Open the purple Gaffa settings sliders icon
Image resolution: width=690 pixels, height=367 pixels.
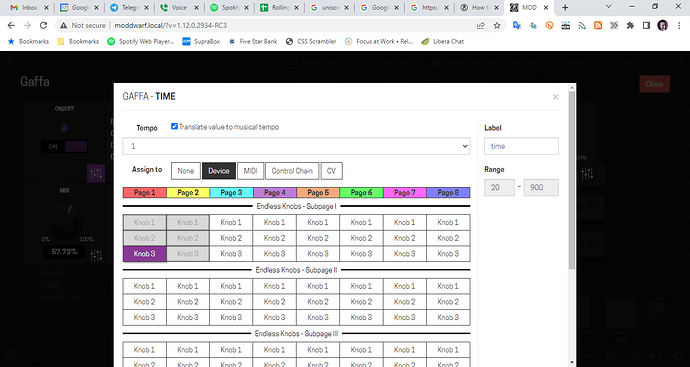point(95,173)
